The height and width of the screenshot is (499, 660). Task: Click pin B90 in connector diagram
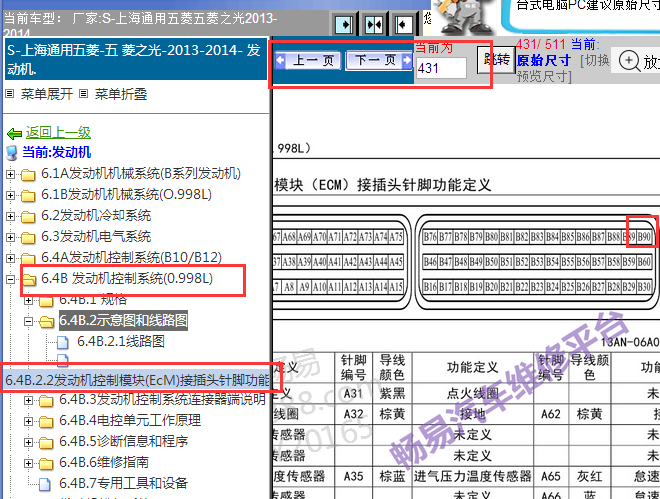tap(644, 237)
